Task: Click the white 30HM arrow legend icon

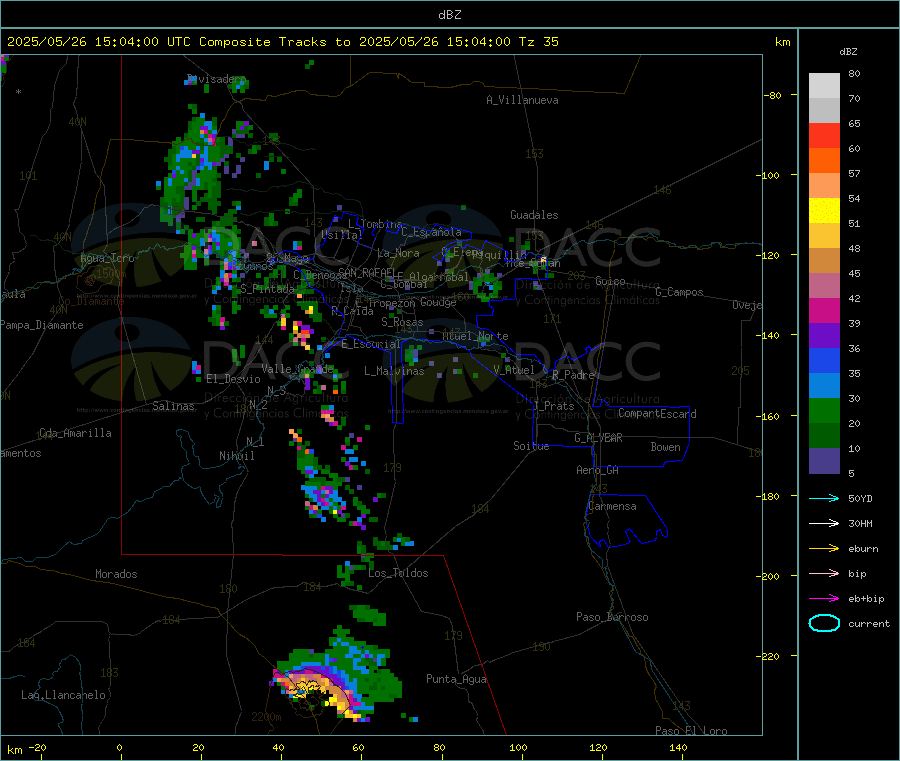Action: point(824,523)
